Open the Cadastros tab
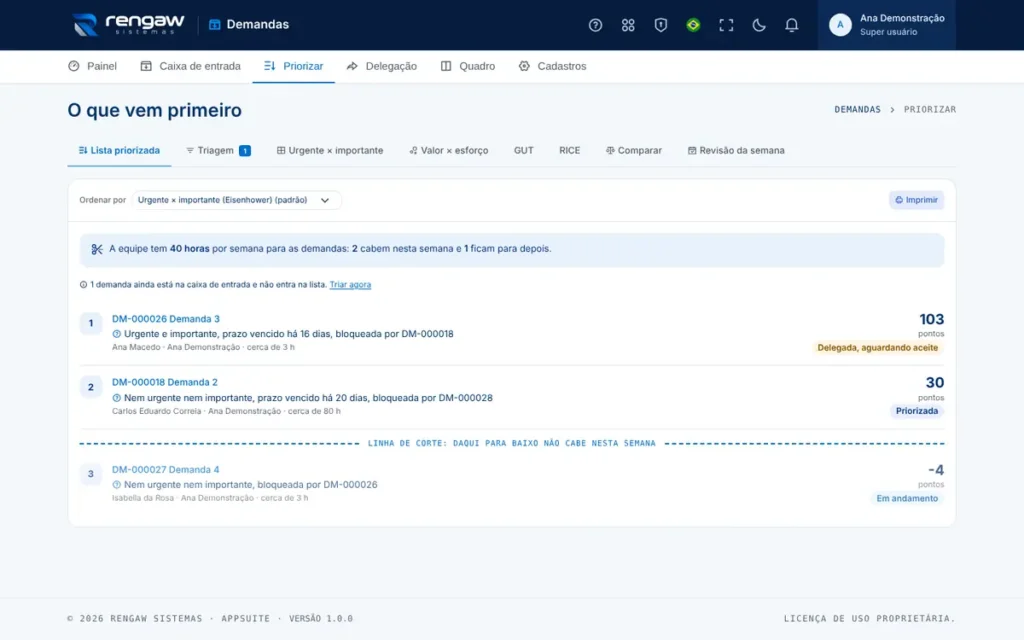This screenshot has height=640, width=1024. (x=552, y=66)
